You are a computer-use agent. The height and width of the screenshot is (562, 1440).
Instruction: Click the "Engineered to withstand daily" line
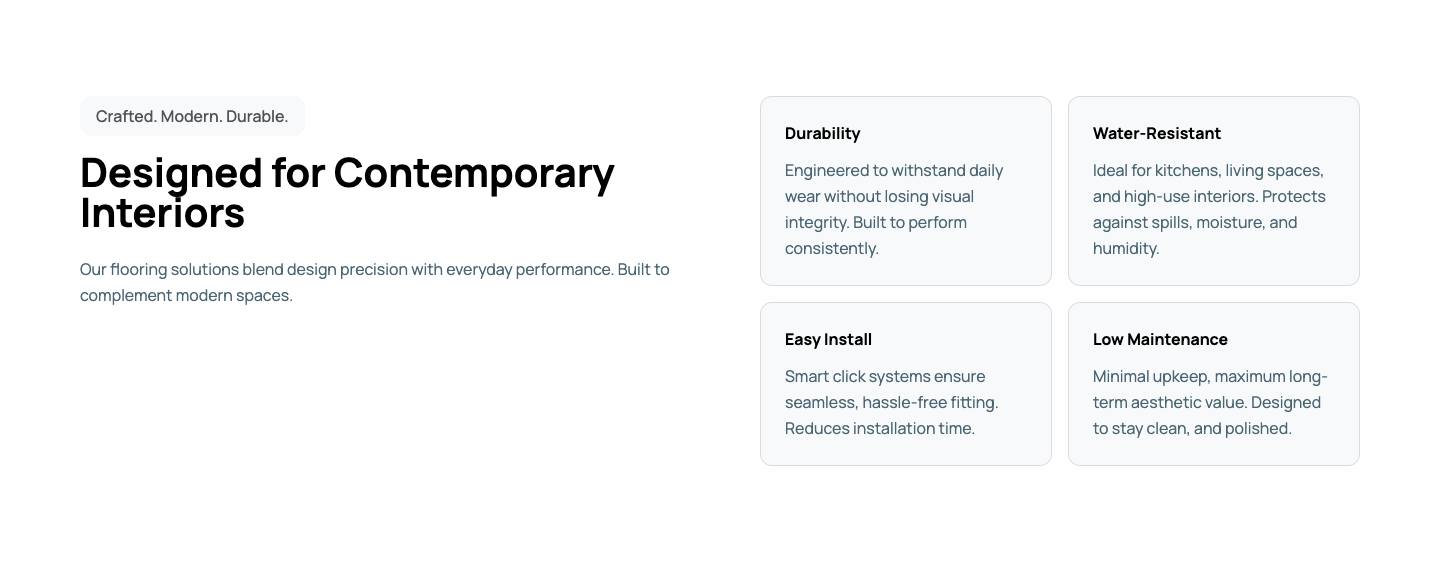(x=893, y=171)
